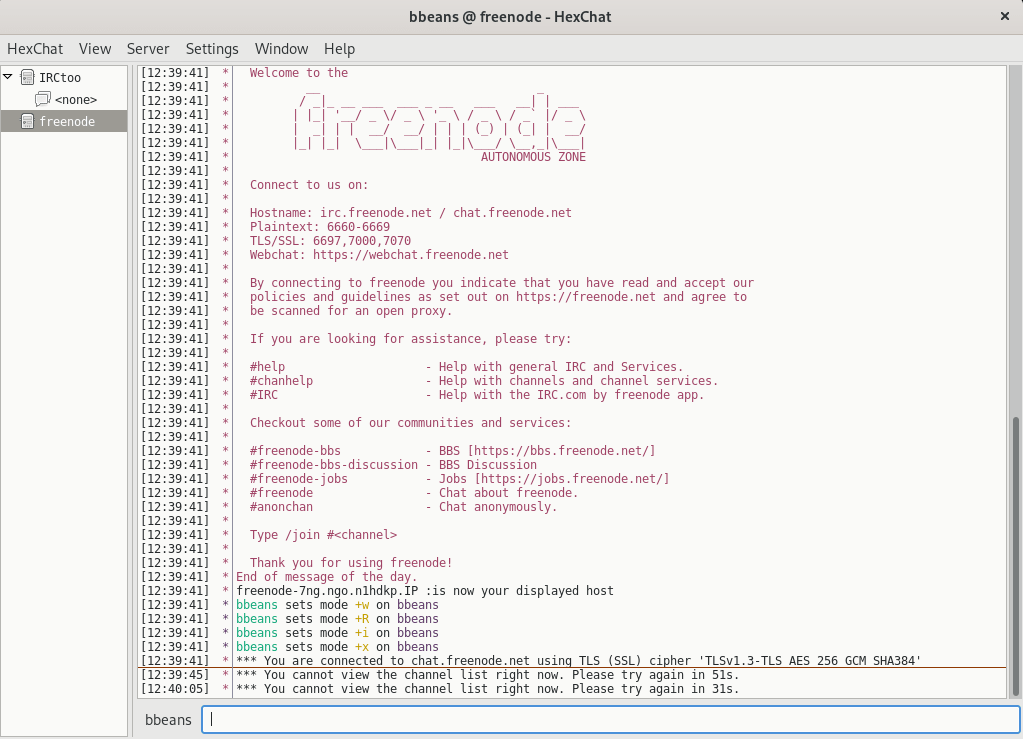
Task: Open the HexChat menu
Action: pyautogui.click(x=35, y=48)
